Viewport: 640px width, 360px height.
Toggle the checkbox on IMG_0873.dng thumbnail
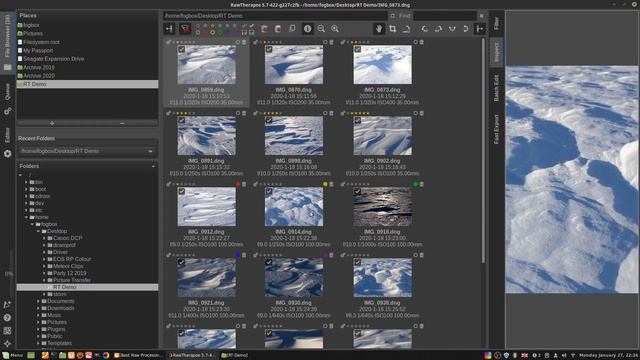(x=358, y=49)
